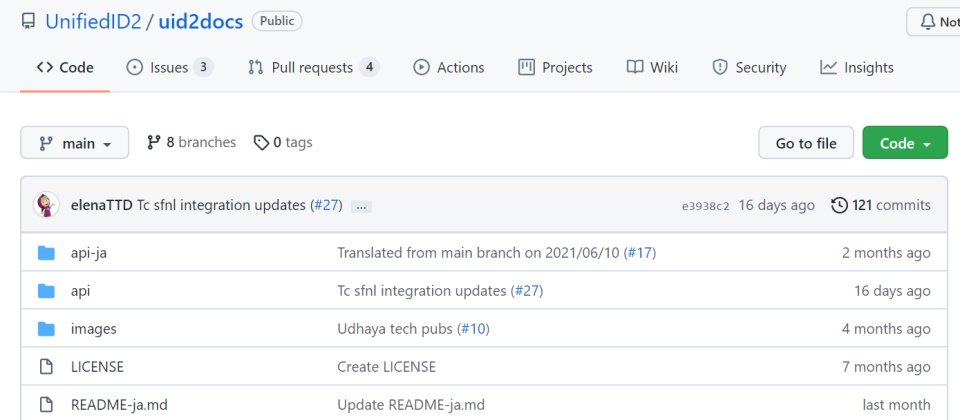Screen dimensions: 960x420
Task: Open the Issues tab
Action: 169,67
